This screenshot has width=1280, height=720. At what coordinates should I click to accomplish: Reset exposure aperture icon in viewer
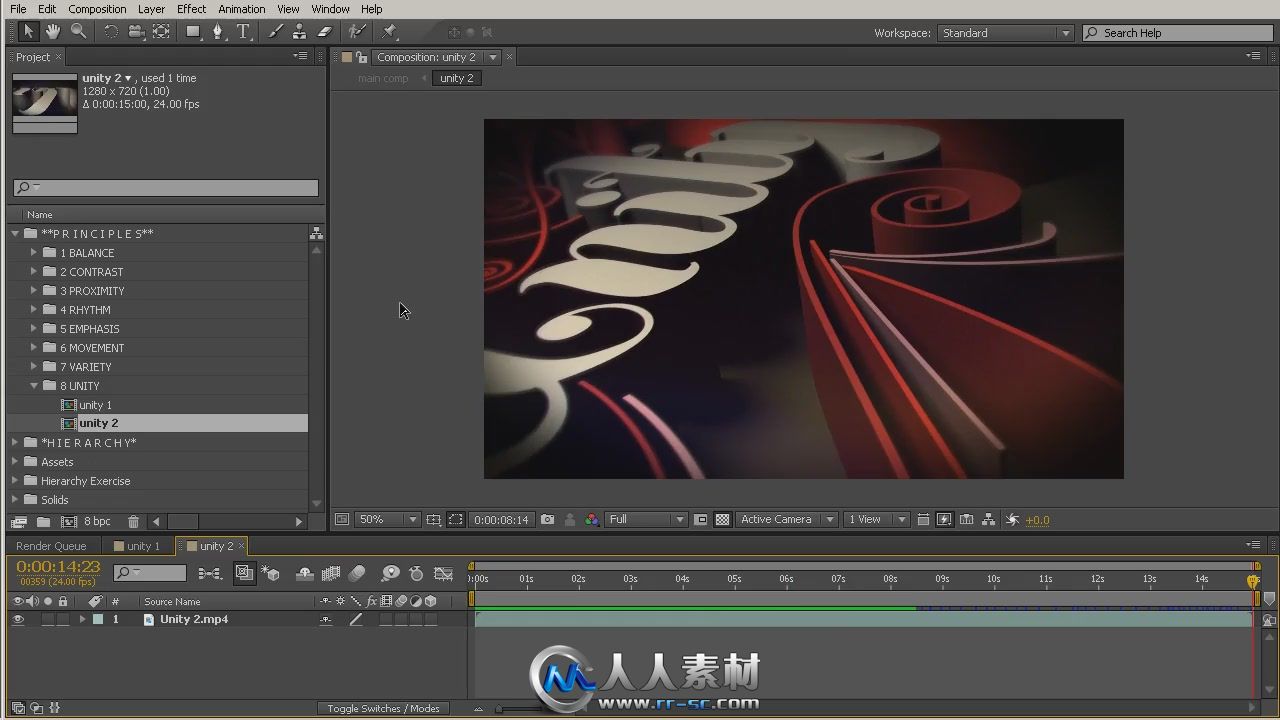[1012, 519]
